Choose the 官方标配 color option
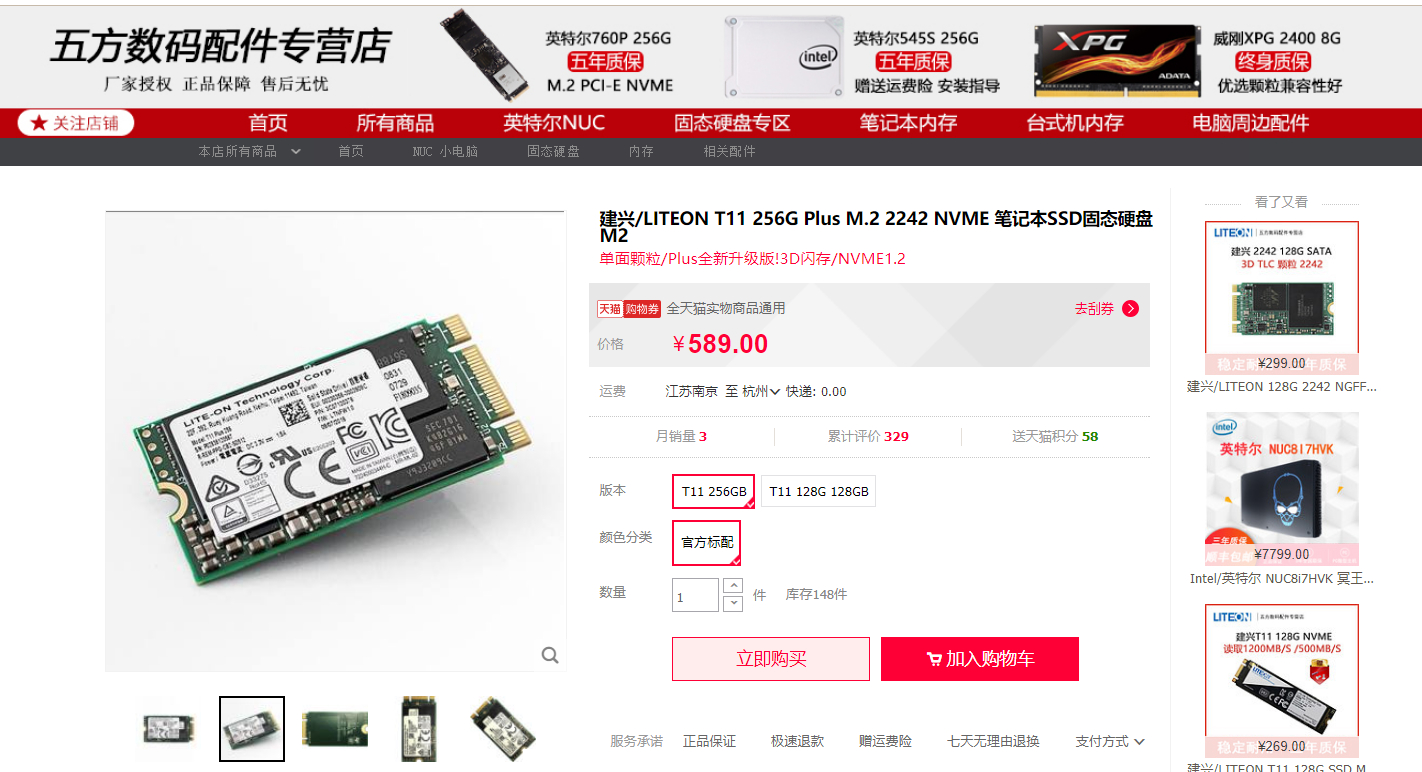Image resolution: width=1422 pixels, height=772 pixels. [706, 542]
